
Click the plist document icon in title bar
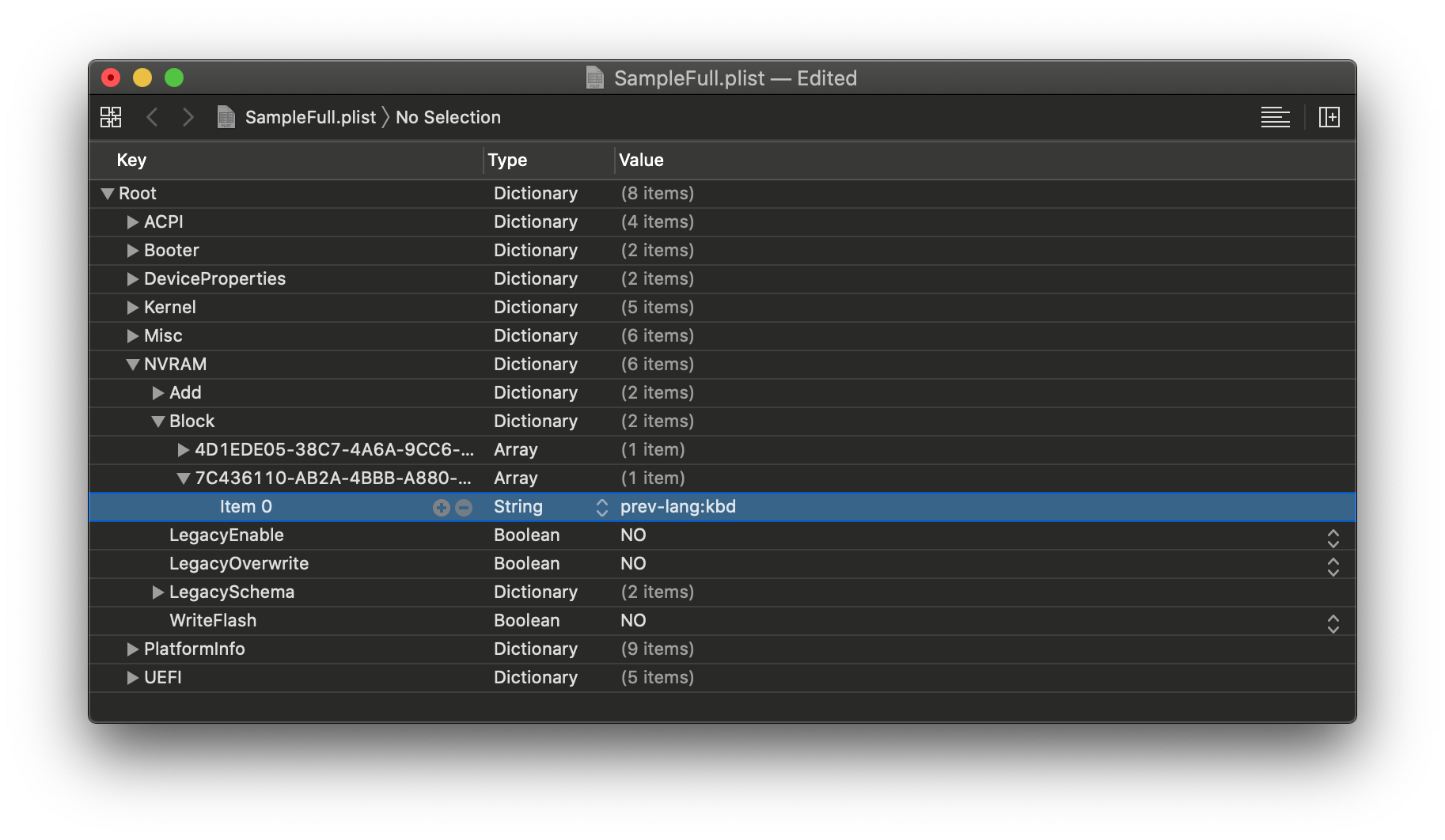point(594,78)
